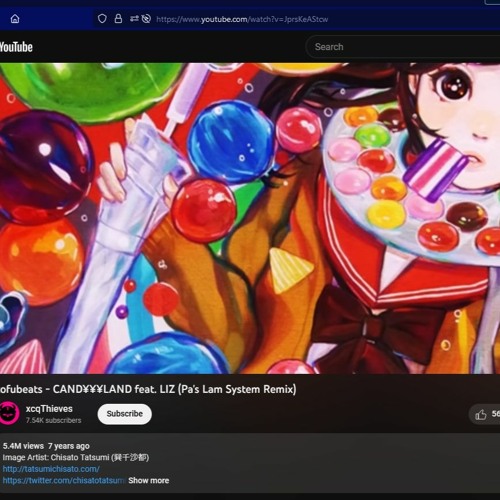Subscribe to the xcqThieves channel

pyautogui.click(x=125, y=414)
